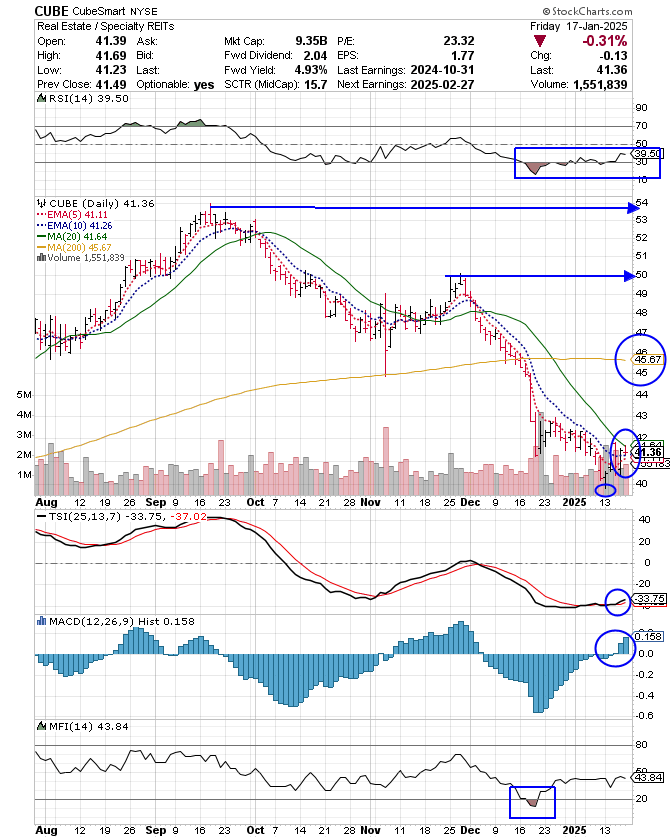Click the green MA(20) legend line marker
The width and height of the screenshot is (670, 838).
(x=42, y=236)
